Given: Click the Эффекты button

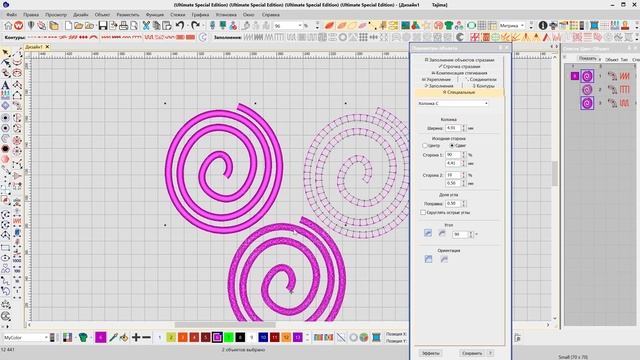Looking at the screenshot, I should 430,353.
